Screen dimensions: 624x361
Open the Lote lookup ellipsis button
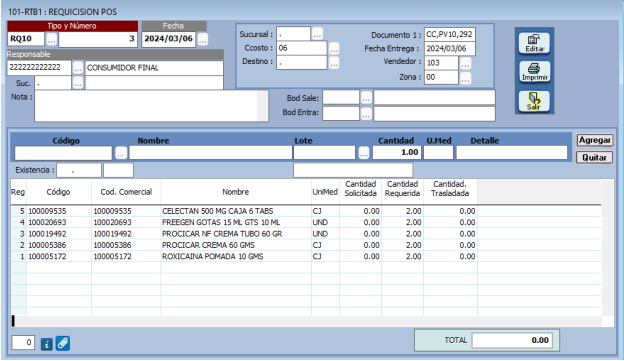(364, 153)
